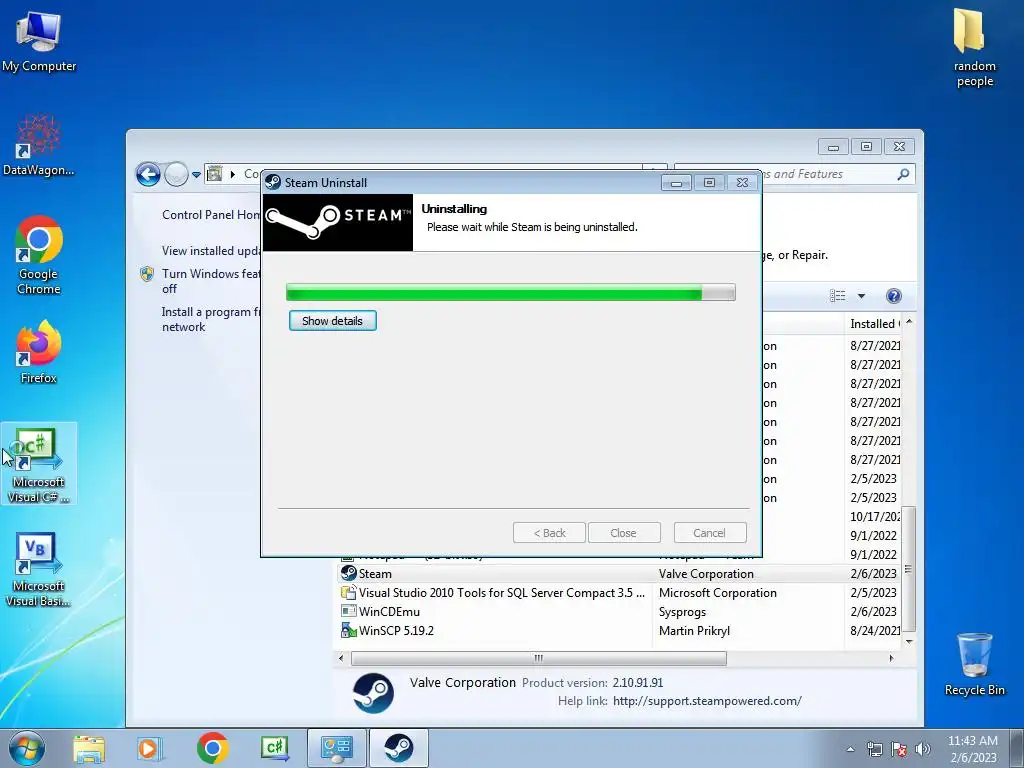Screen dimensions: 1024x768
Task: Open Chrome from the taskbar
Action: 212,748
